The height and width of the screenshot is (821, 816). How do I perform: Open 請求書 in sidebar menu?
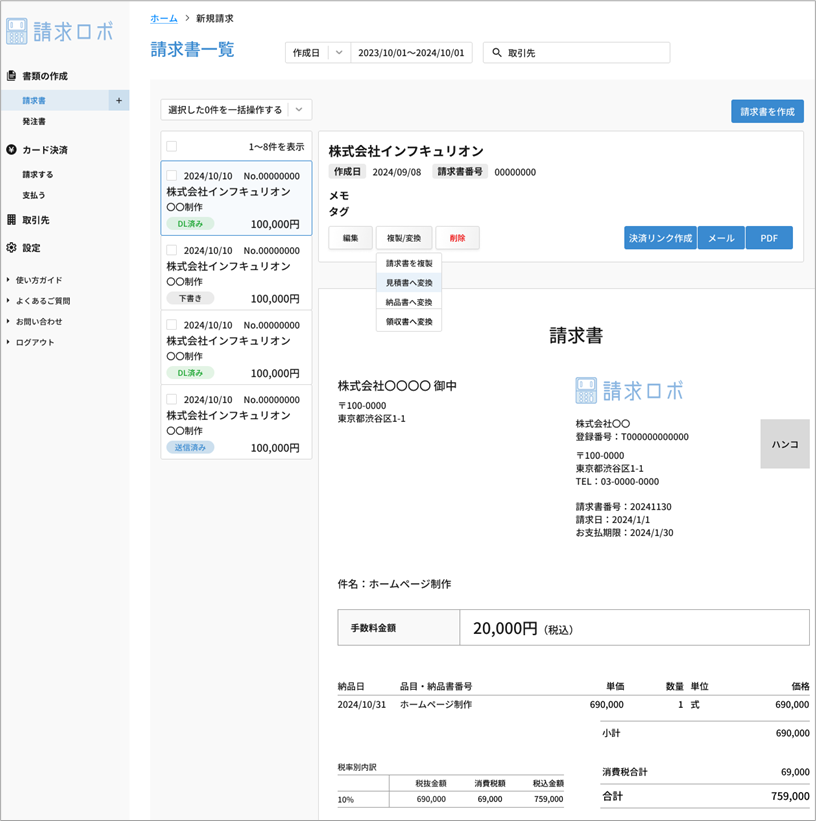coord(54,101)
